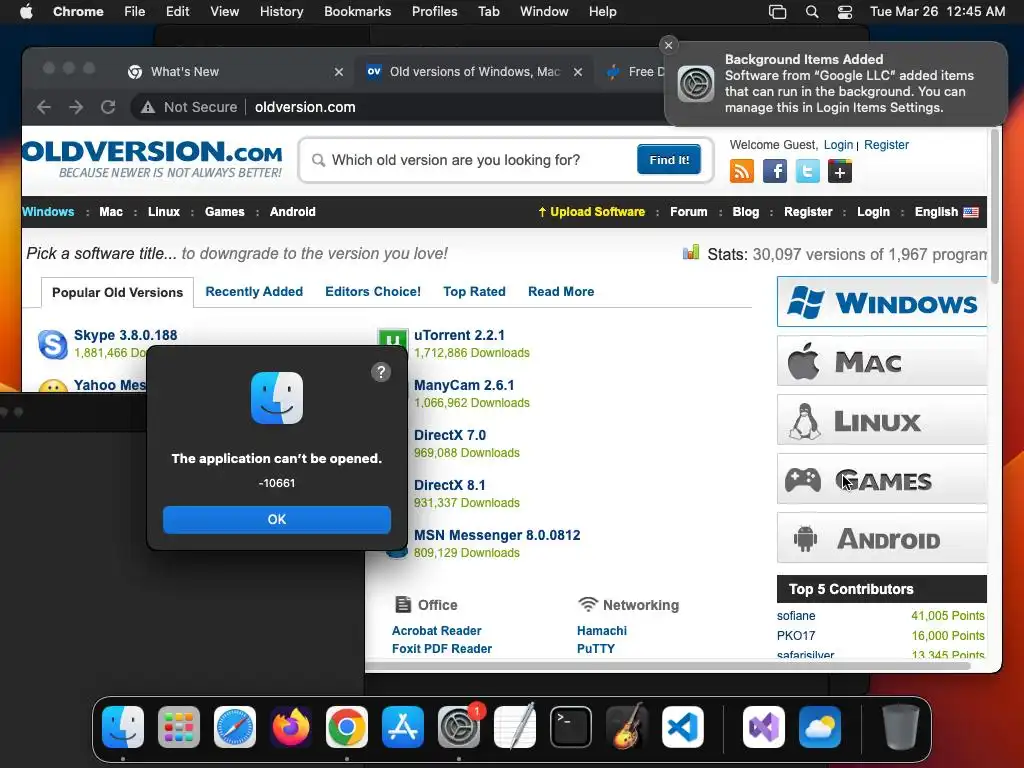Image resolution: width=1024 pixels, height=768 pixels.
Task: Open the Read More tab
Action: pyautogui.click(x=561, y=291)
